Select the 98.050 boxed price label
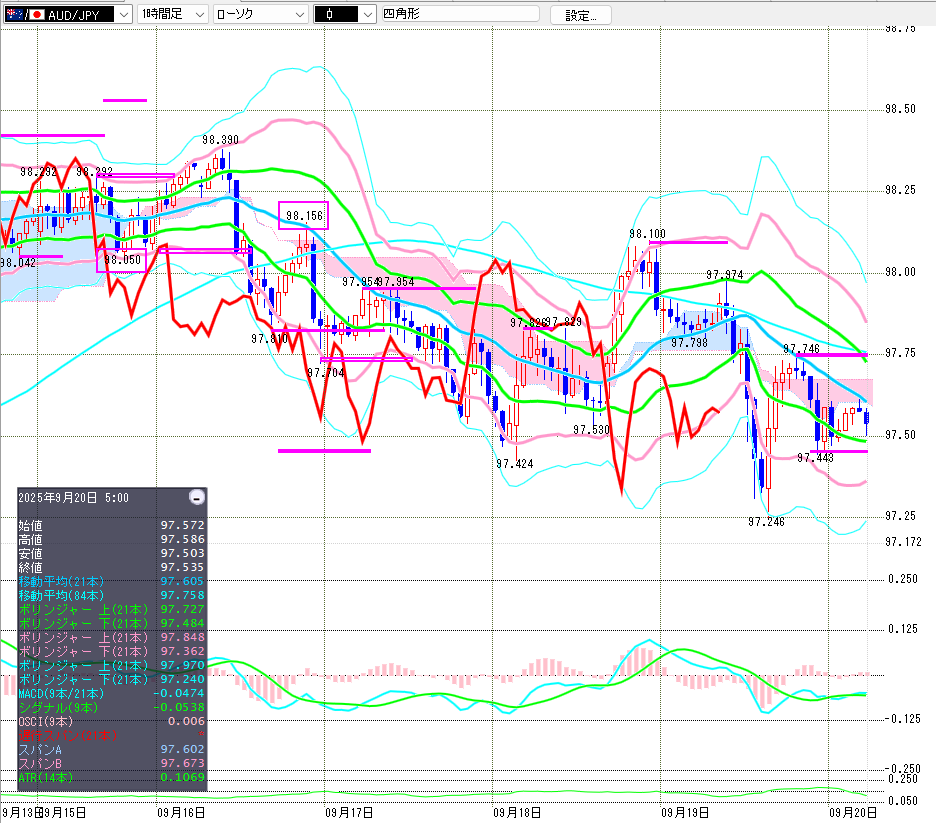 [x=121, y=260]
